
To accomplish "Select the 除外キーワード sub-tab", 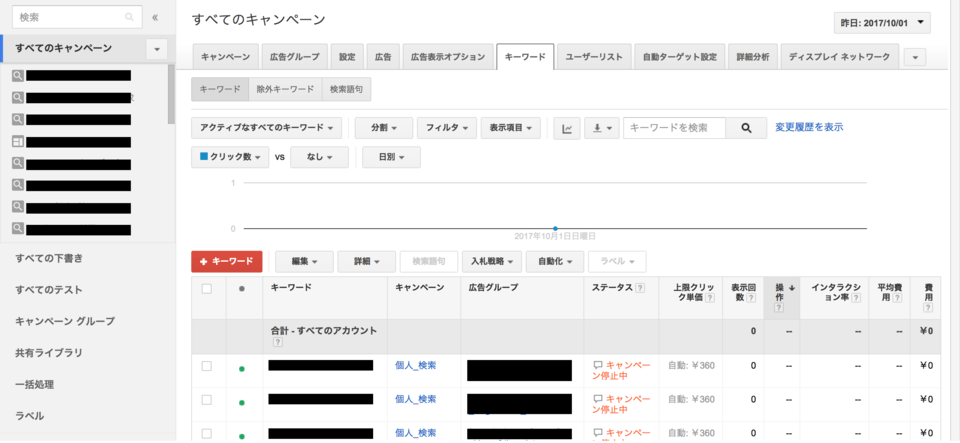I will (x=285, y=89).
